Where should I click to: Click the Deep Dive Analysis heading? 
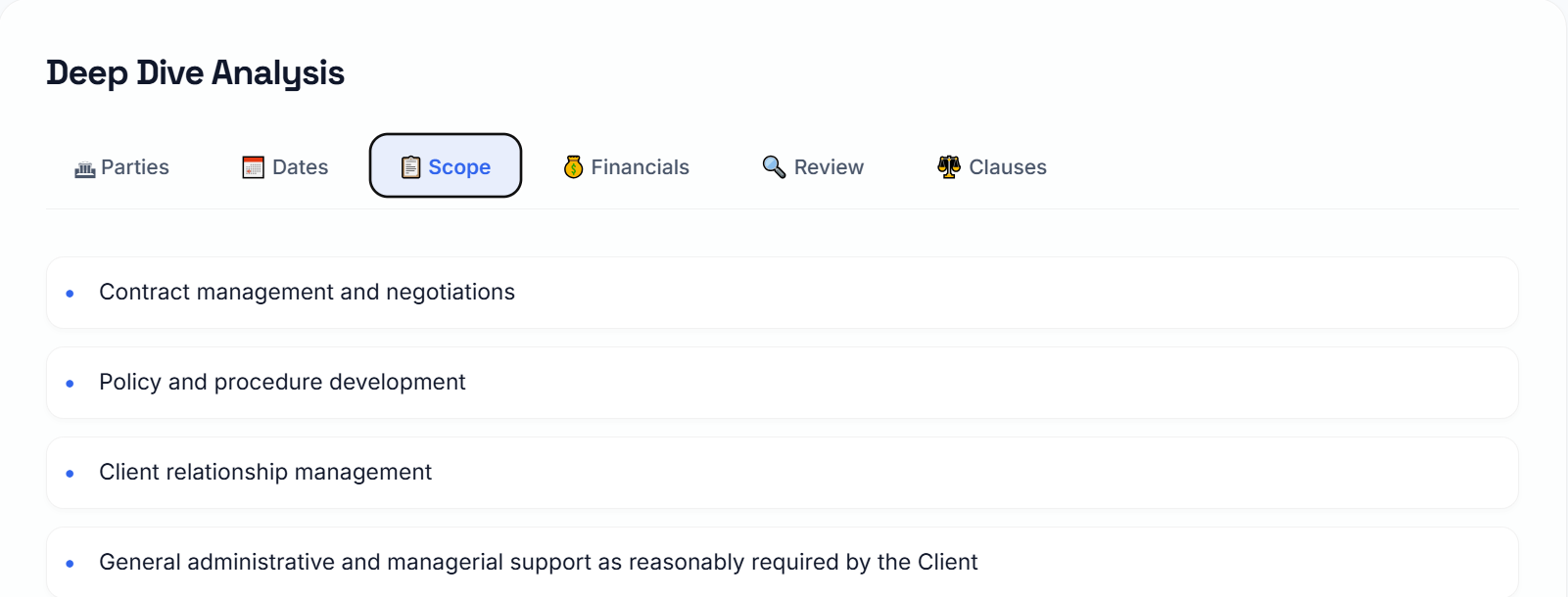click(195, 73)
